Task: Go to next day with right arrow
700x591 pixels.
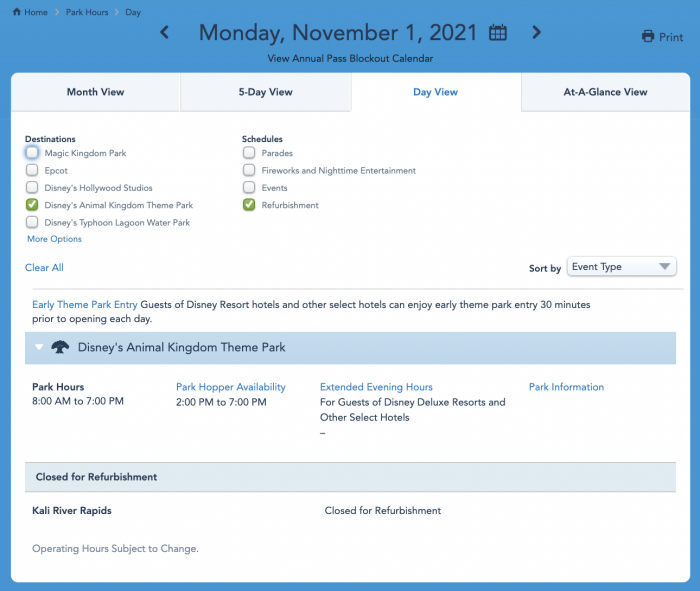Action: point(537,32)
